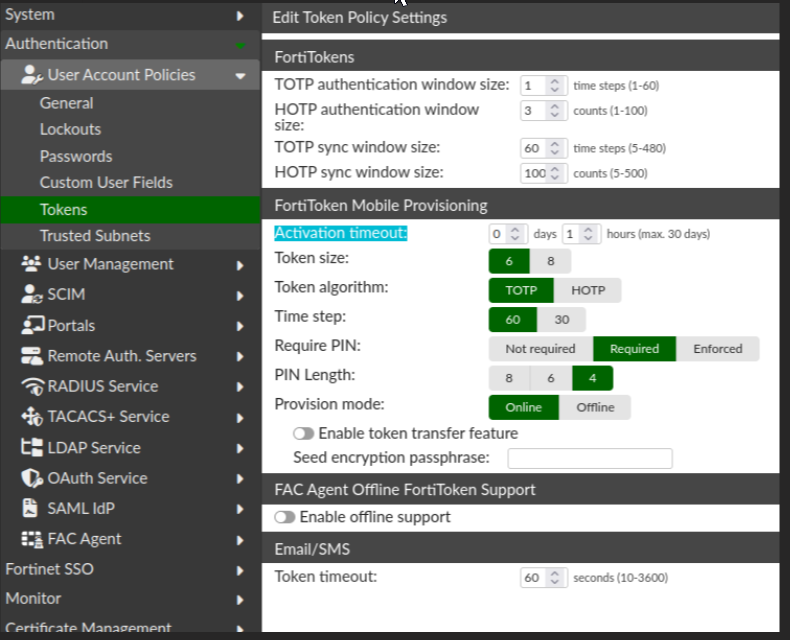
Task: Set Require PIN to Enforced
Action: tap(717, 349)
